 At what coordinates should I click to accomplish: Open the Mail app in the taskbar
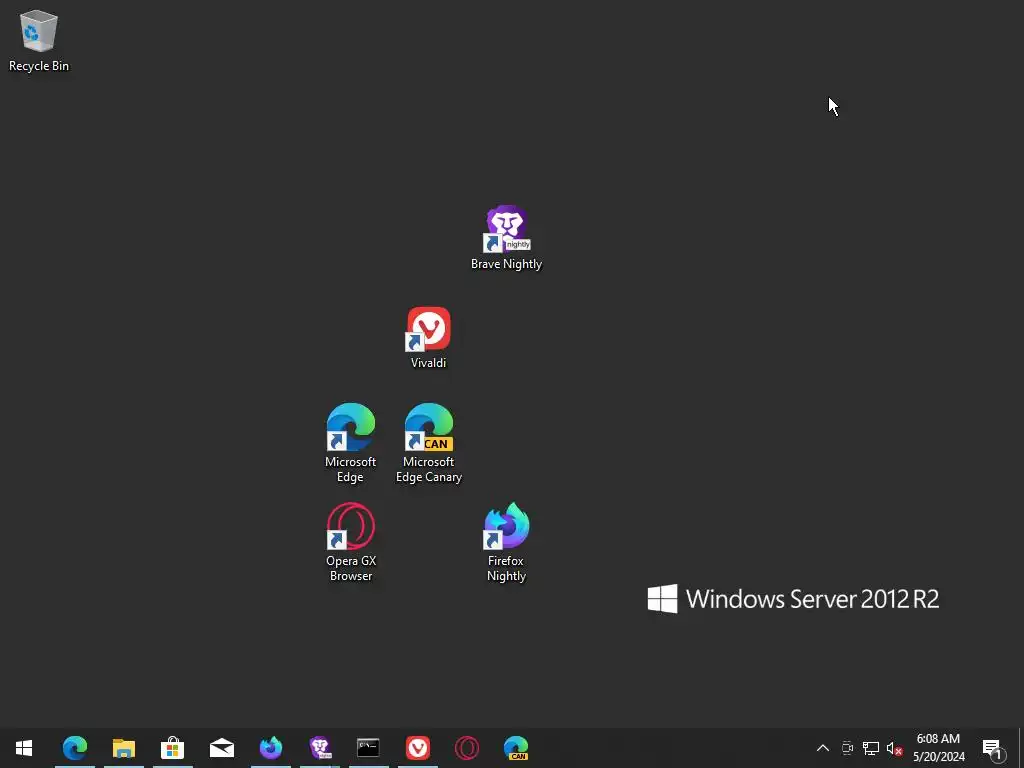click(222, 748)
